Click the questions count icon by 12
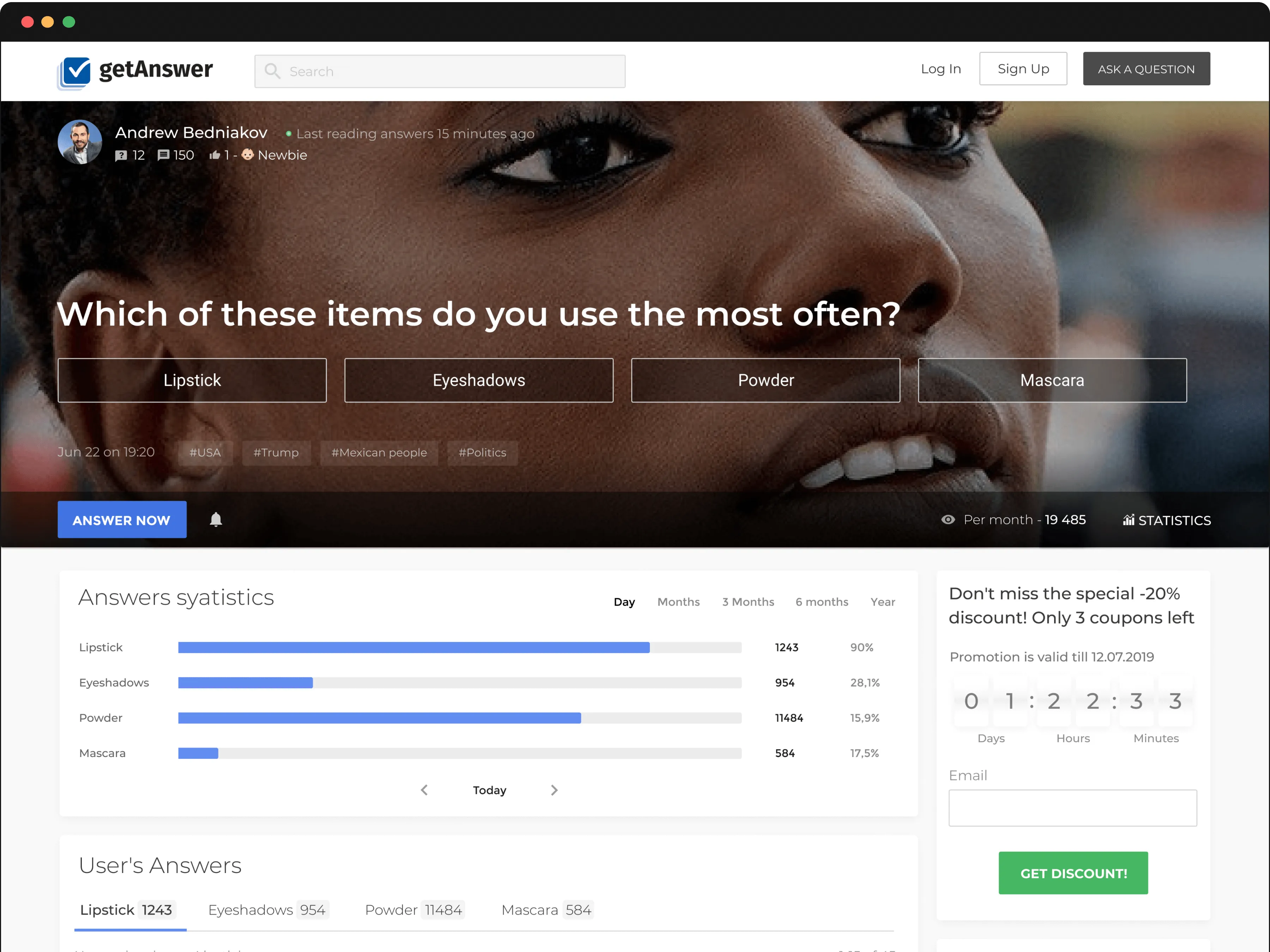 click(x=121, y=155)
